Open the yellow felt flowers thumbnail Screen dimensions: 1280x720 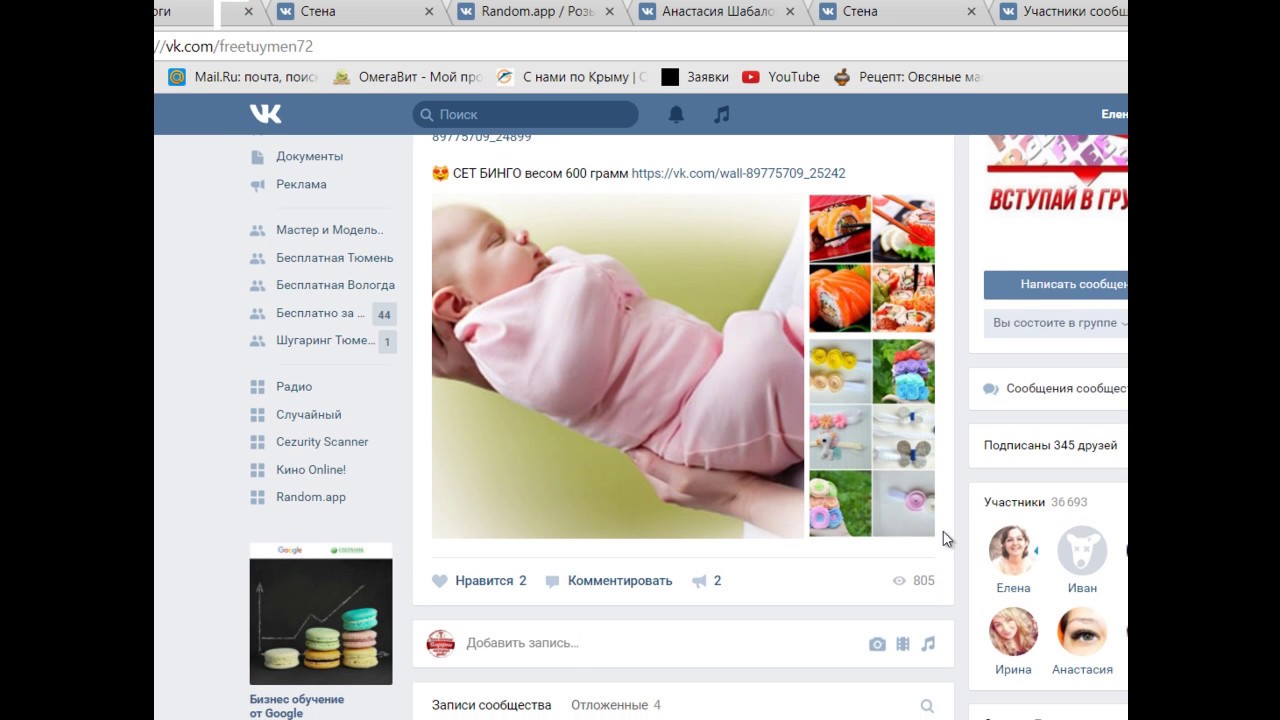(840, 371)
